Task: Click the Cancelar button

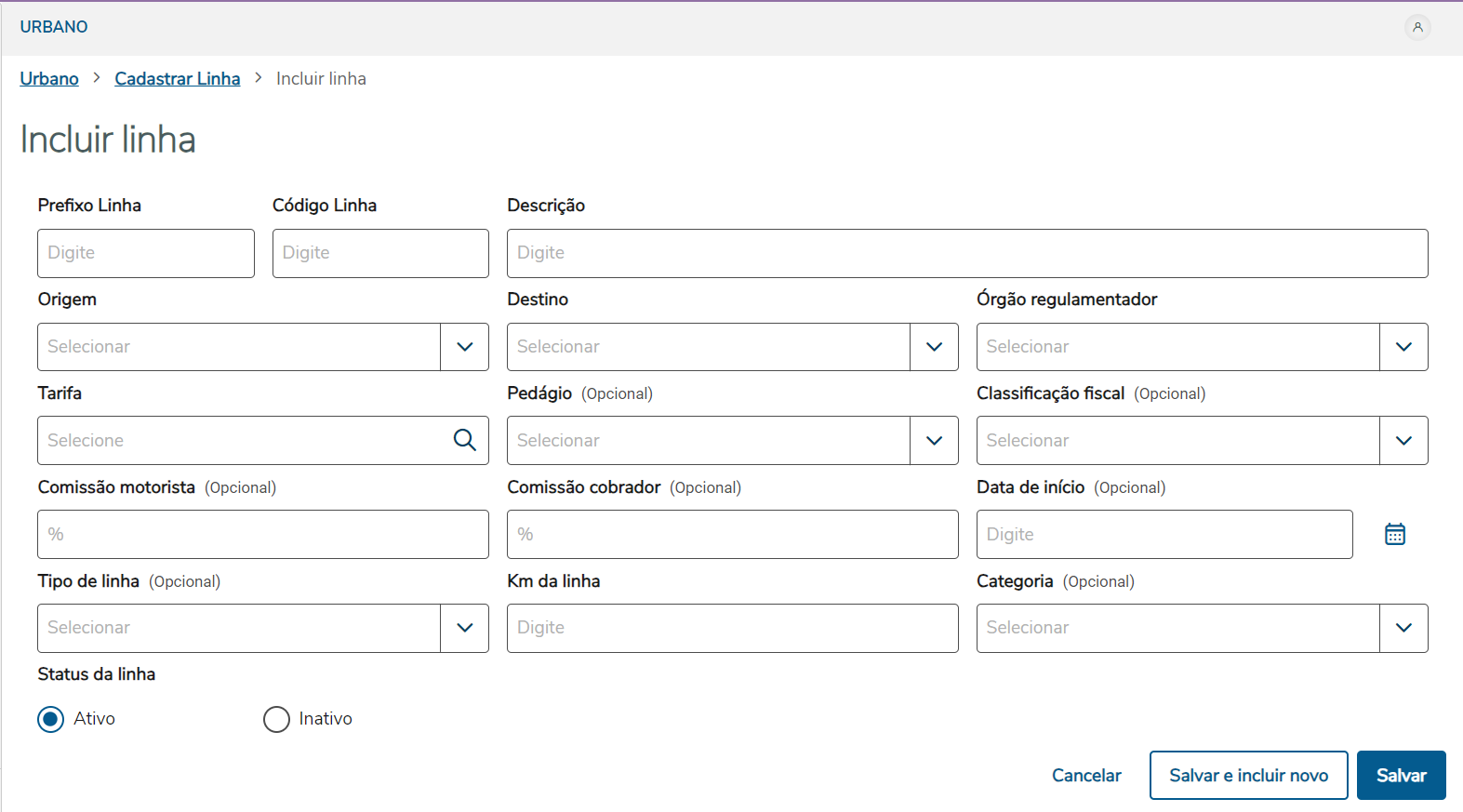Action: pos(1086,775)
